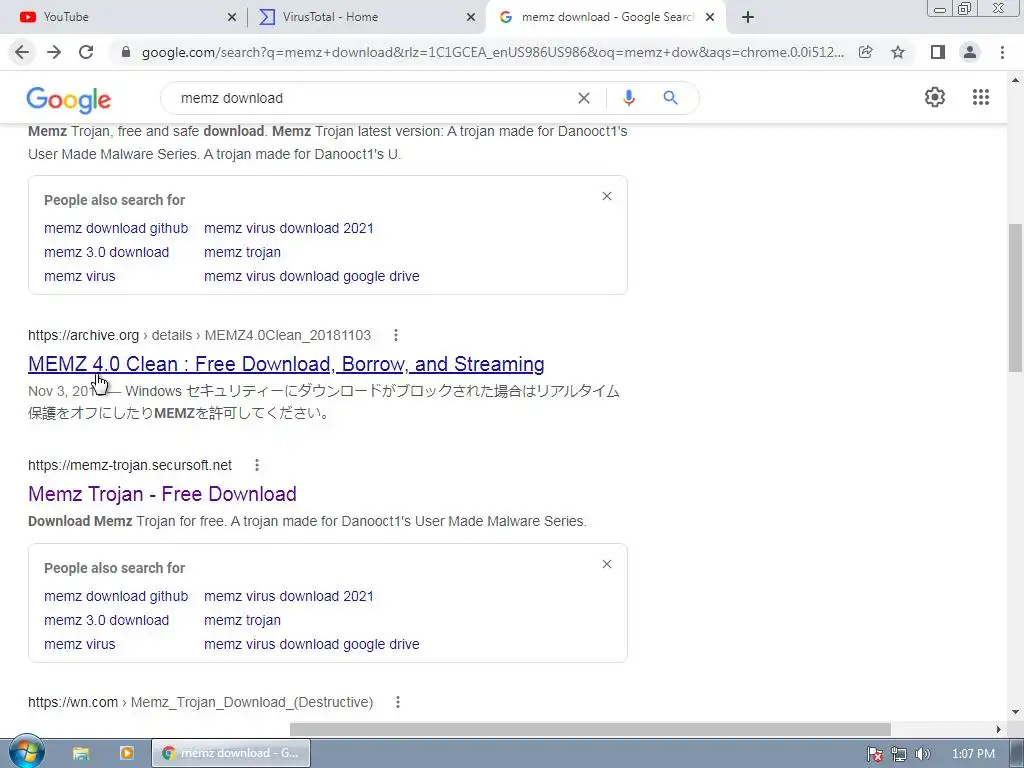Click the wn.com result URL text
Screen dimensions: 1024x768
[200, 702]
